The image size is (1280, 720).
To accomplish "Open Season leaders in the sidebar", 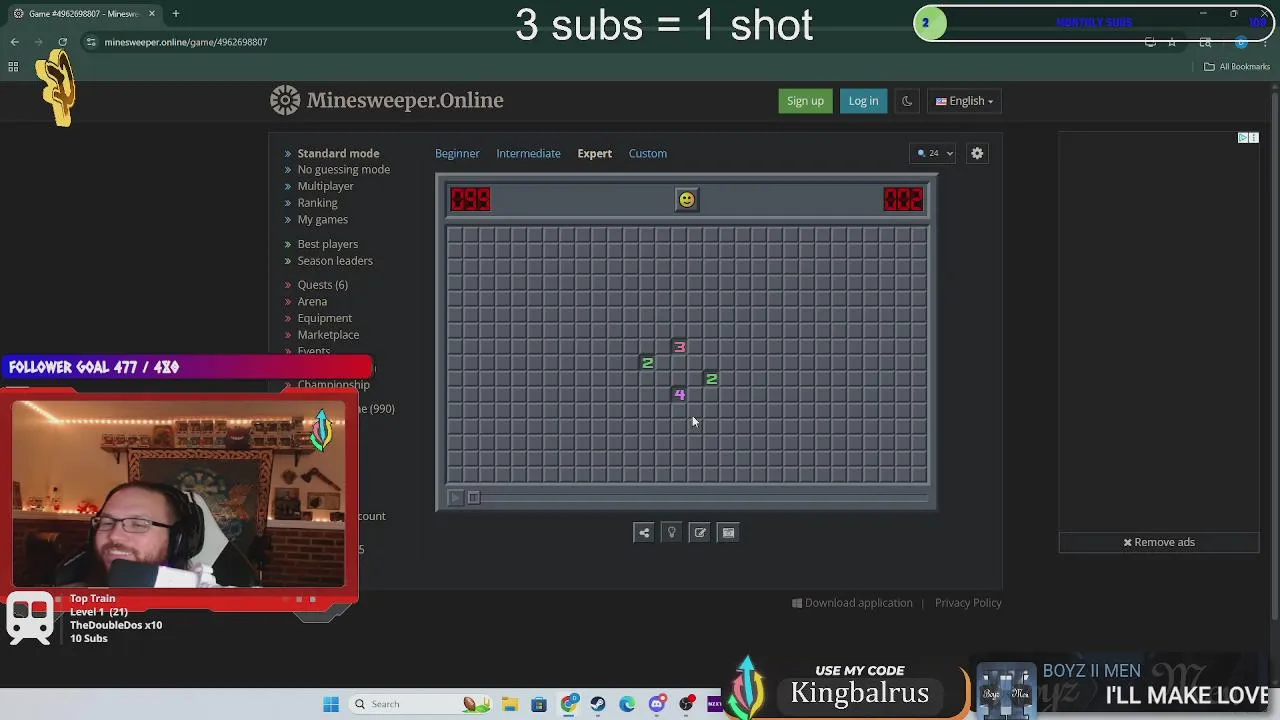I will point(334,261).
